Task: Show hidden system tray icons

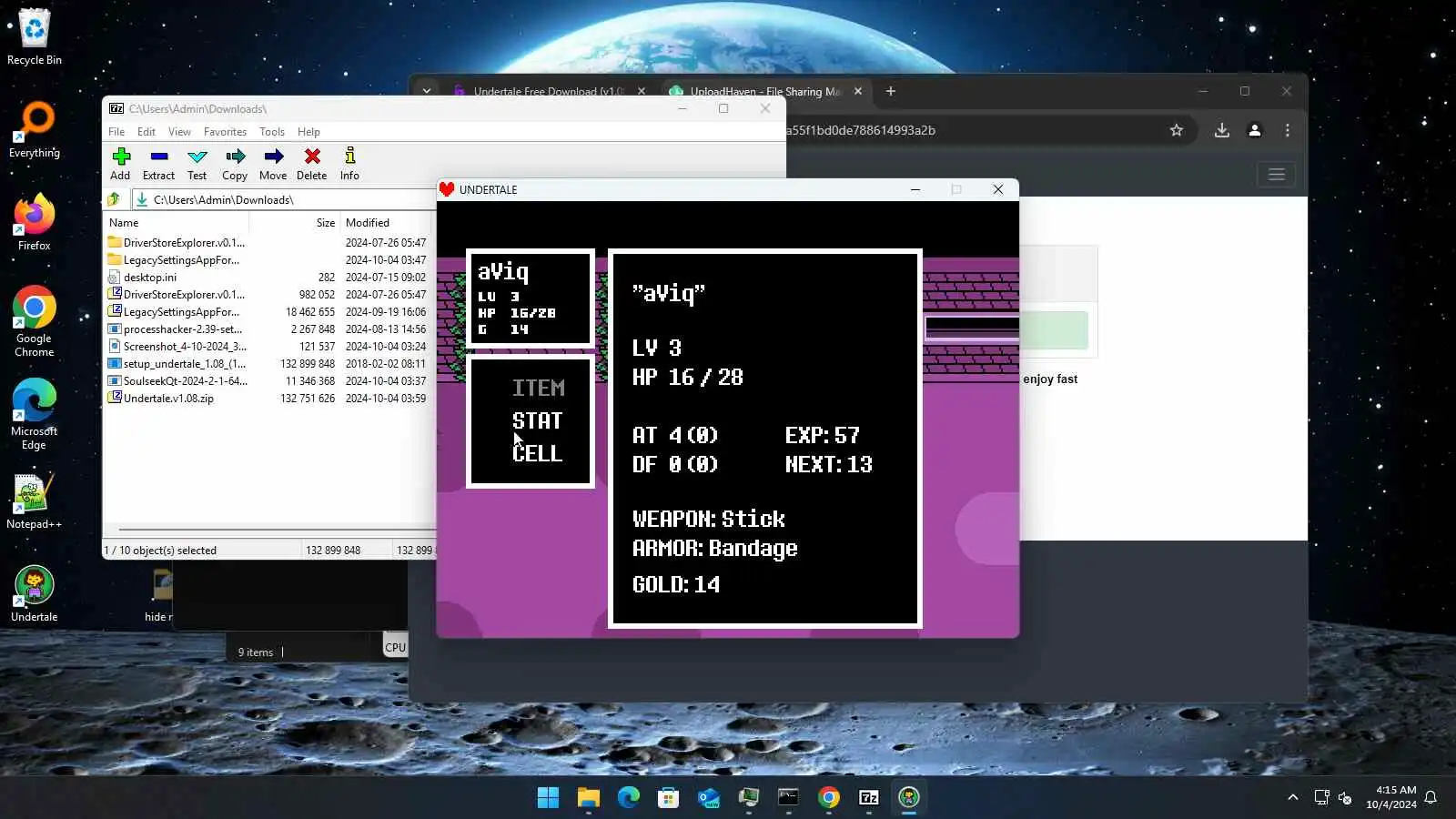Action: point(1293,798)
